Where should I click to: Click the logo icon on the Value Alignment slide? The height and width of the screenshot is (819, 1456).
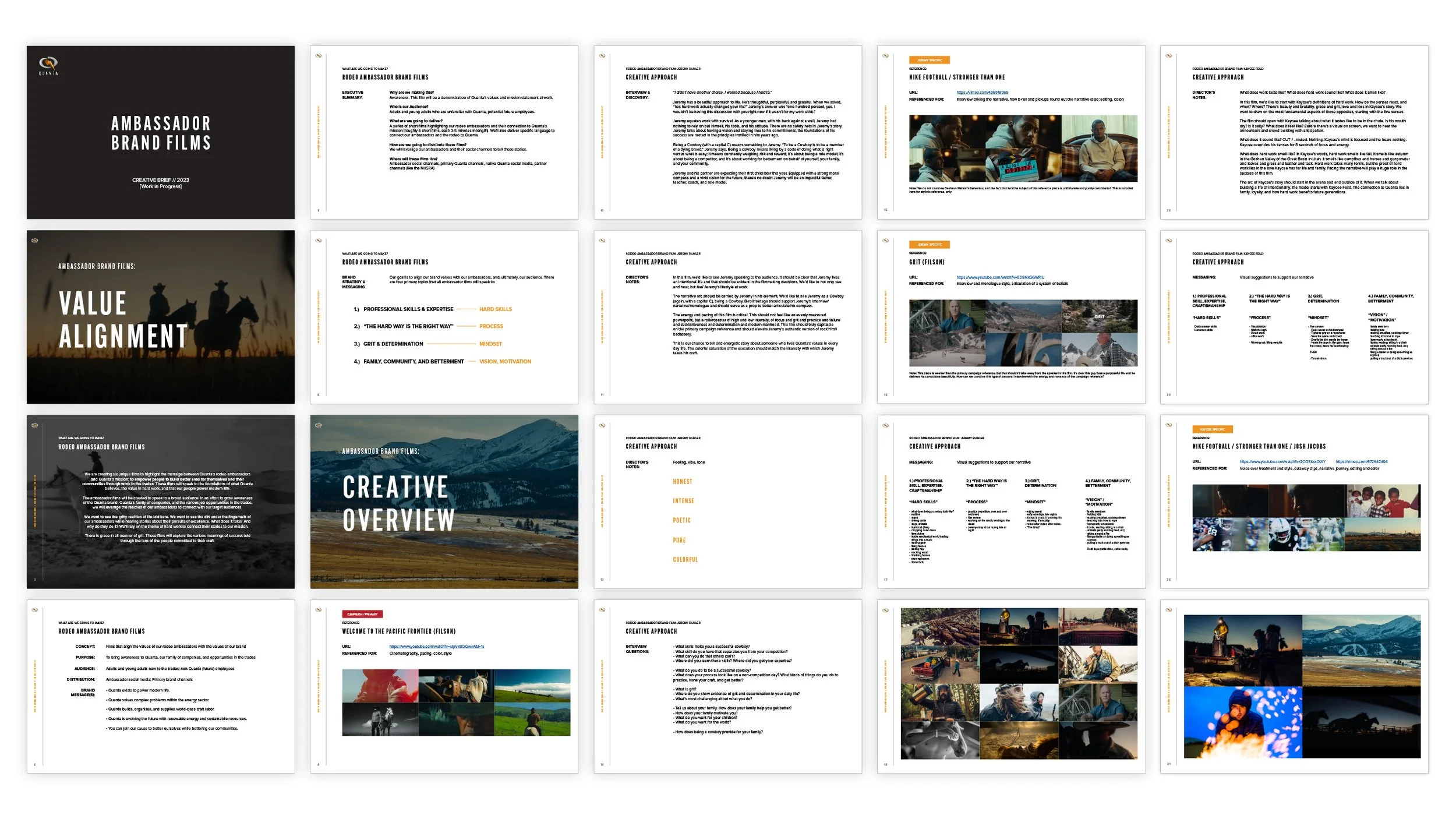pos(35,241)
